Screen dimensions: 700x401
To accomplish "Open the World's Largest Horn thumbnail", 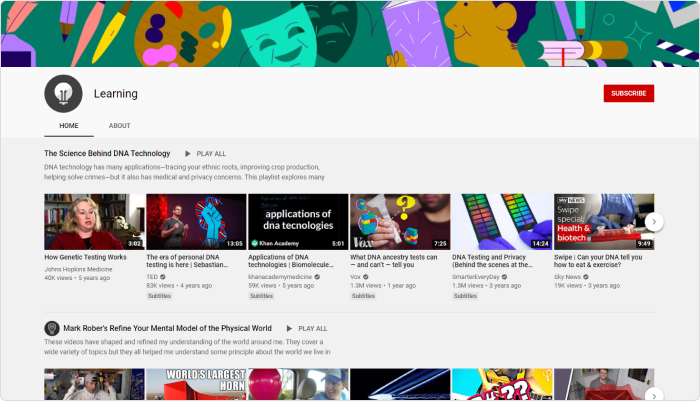I will point(196,384).
